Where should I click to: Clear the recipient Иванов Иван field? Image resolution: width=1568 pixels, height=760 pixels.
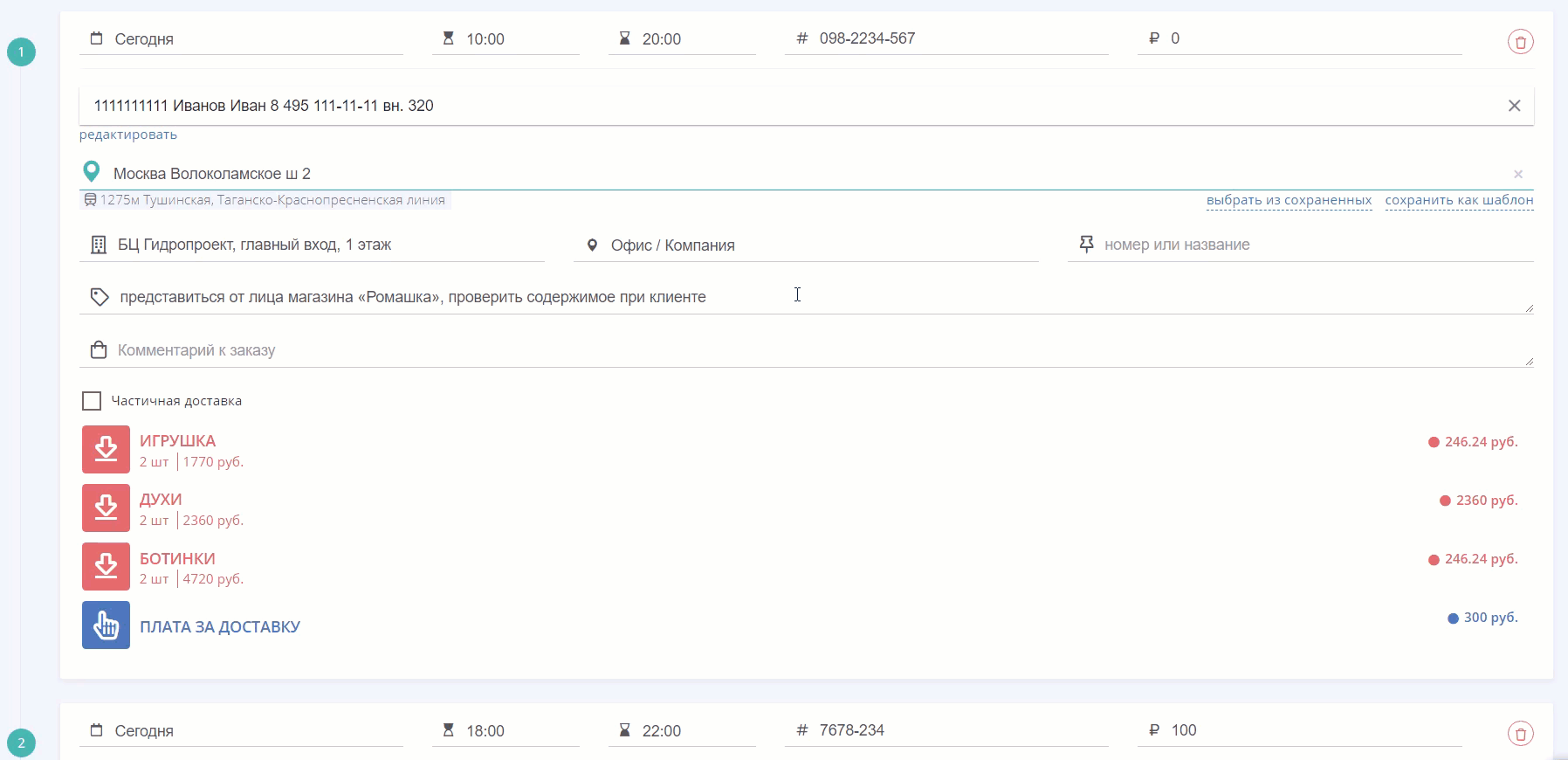tap(1515, 106)
